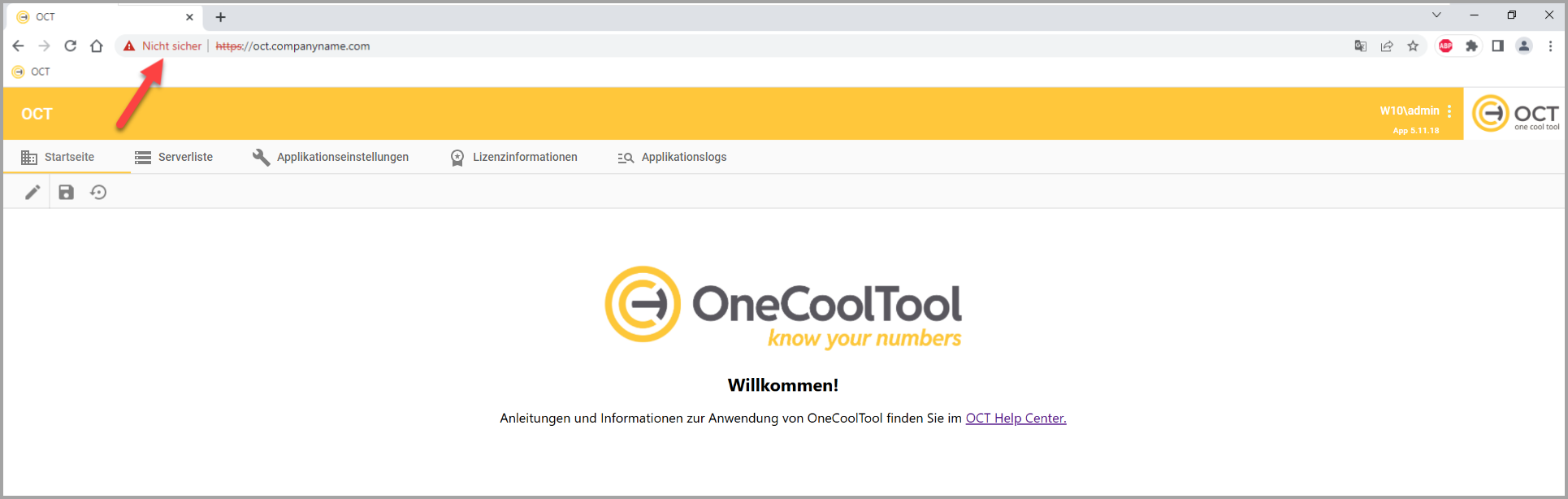The height and width of the screenshot is (499, 1568).
Task: Click the 'Nicht sicher' security warning
Action: tap(162, 46)
